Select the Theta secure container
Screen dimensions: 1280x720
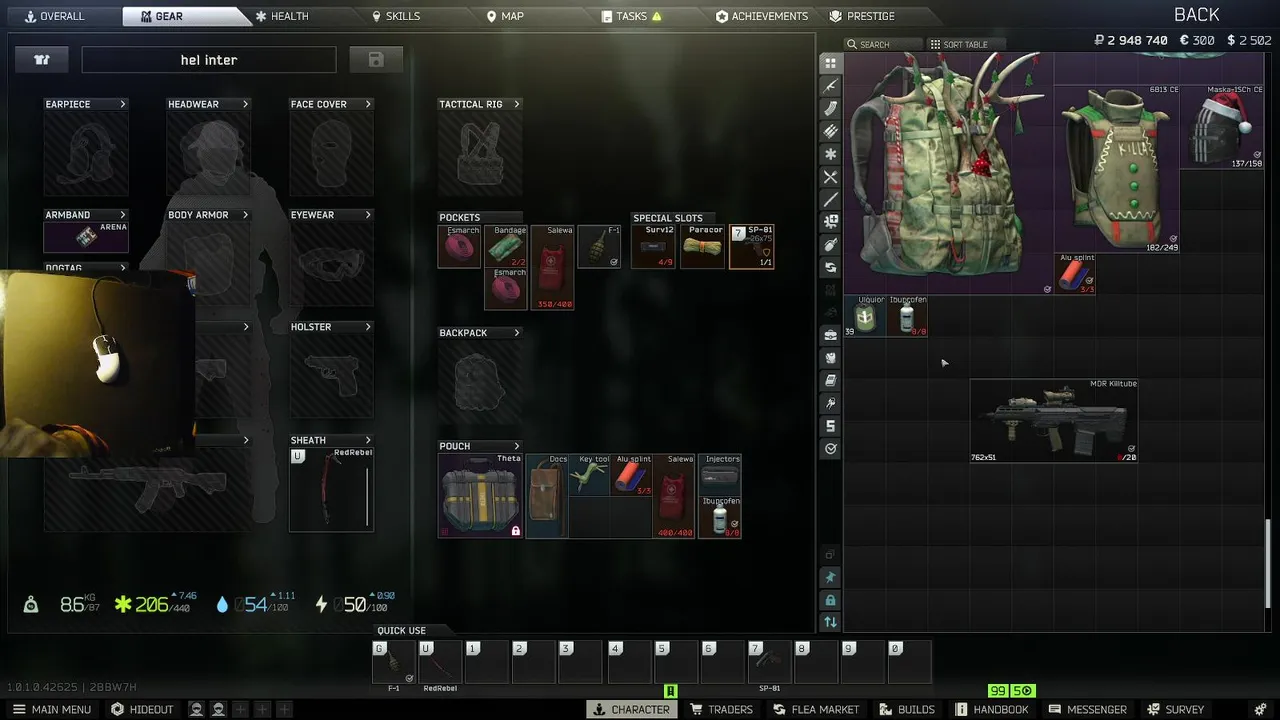481,496
